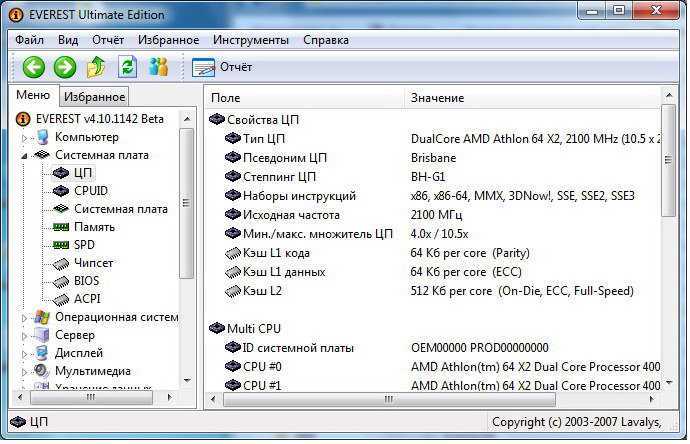Click details pane scroll up arrow
Screen dimensions: 690x444
[x=669, y=95]
